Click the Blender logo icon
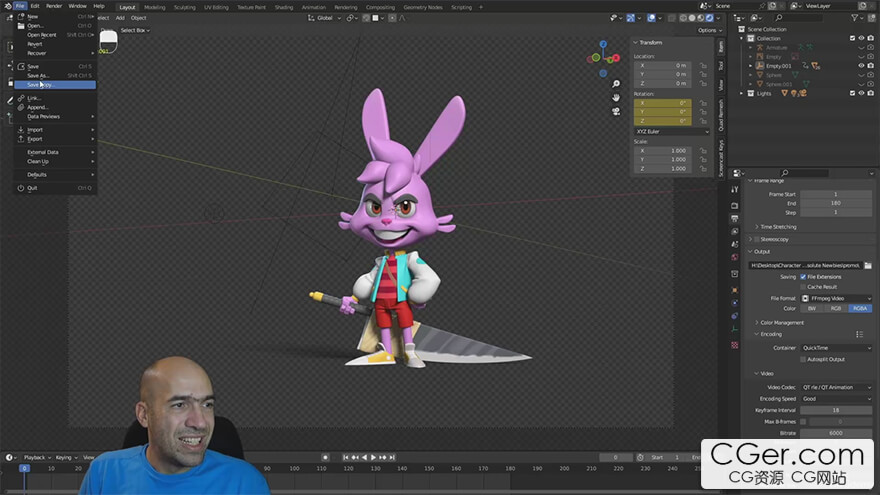 [7, 6]
